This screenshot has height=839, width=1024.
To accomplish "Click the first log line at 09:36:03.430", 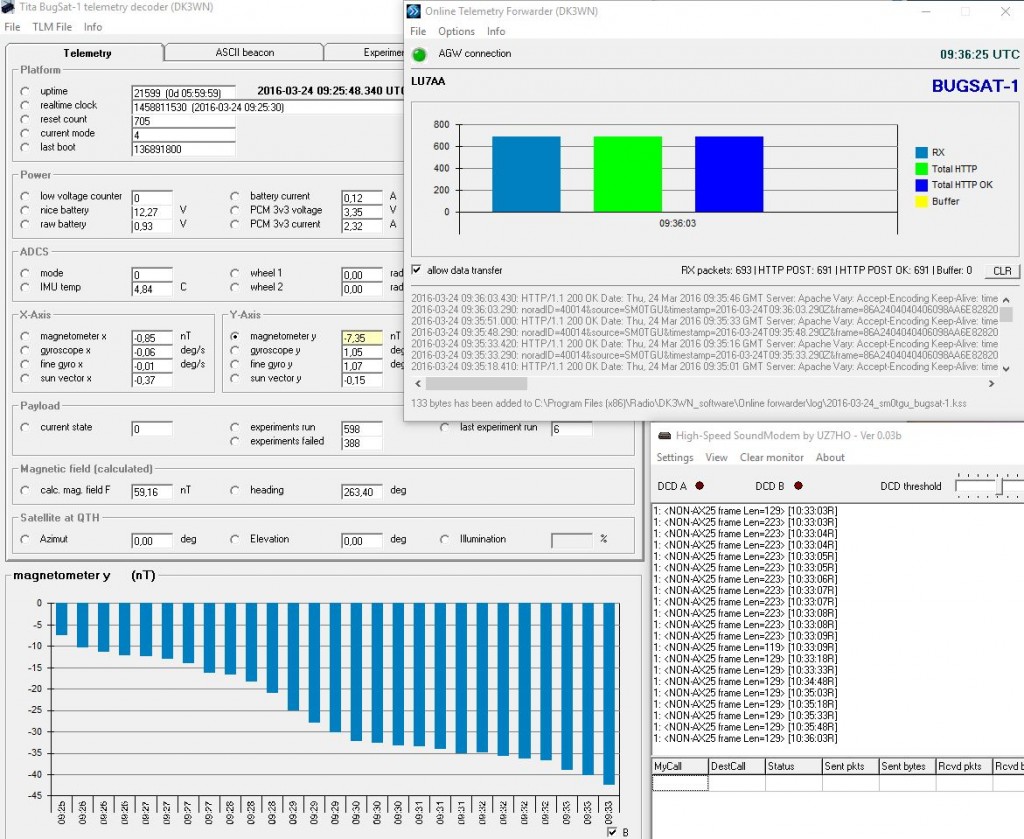I will 705,298.
